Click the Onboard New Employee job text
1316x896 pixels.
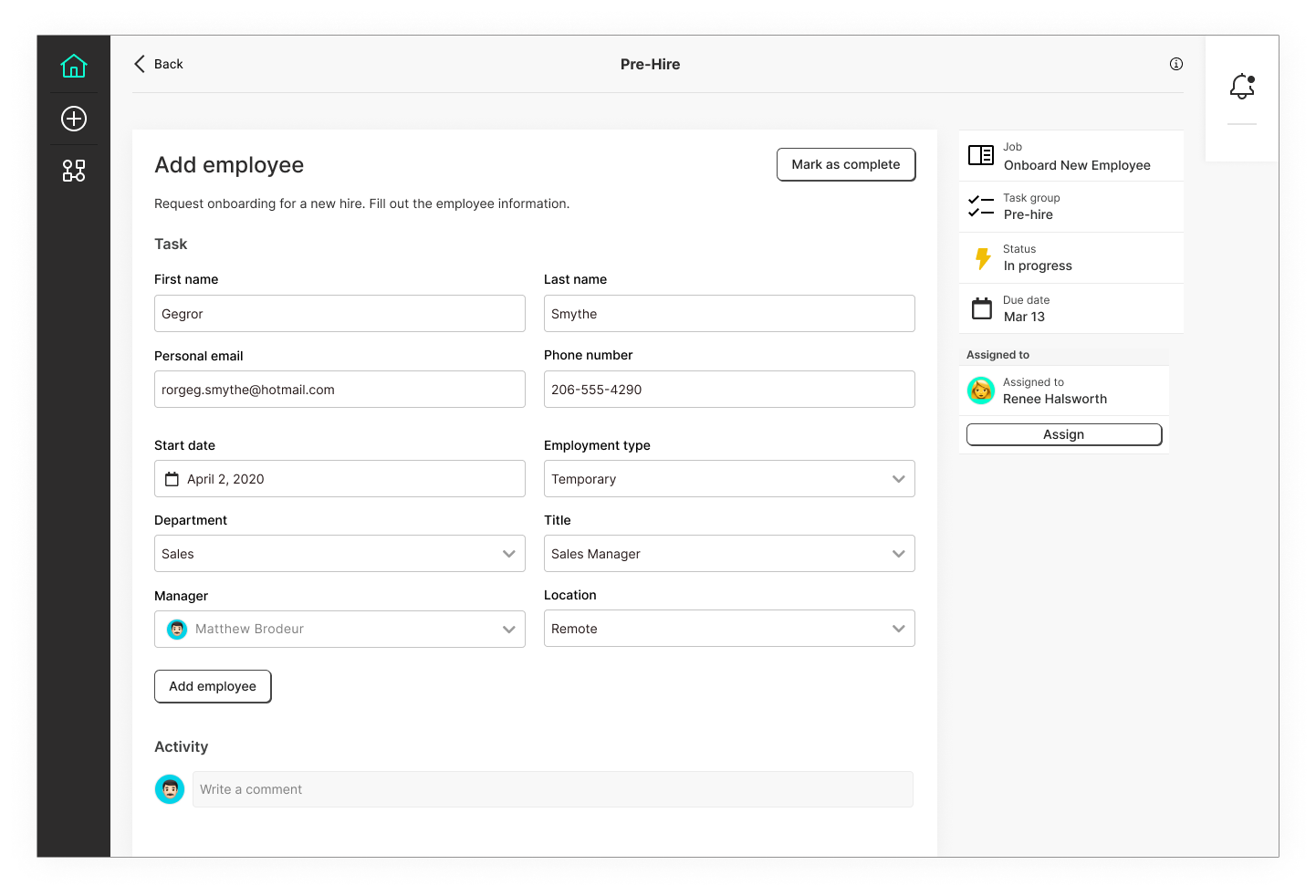point(1077,165)
